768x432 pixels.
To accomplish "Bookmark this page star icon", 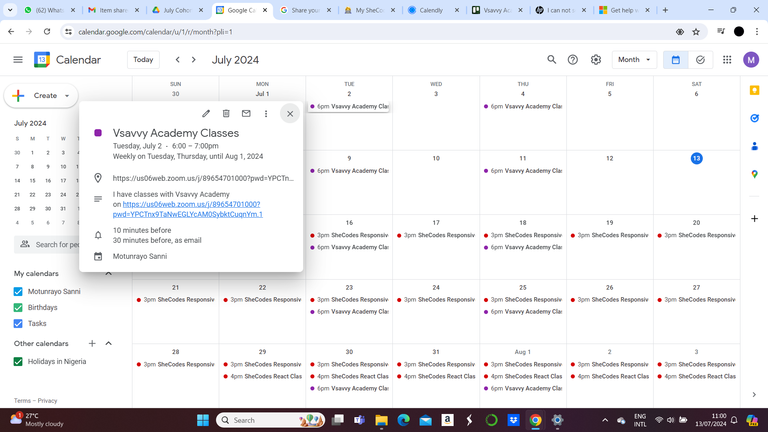I will [x=696, y=32].
